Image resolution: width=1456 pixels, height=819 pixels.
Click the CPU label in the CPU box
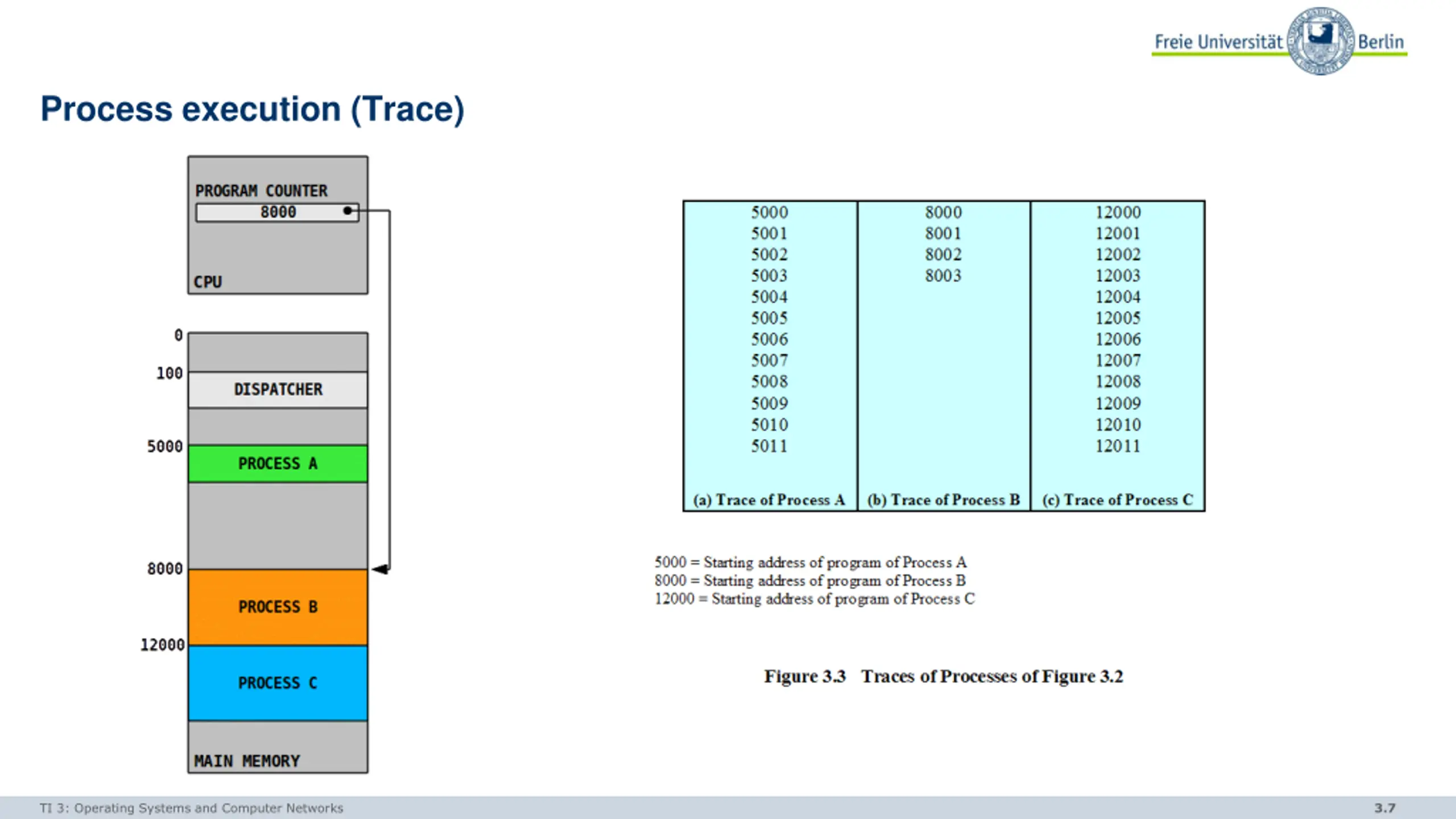pyautogui.click(x=208, y=282)
